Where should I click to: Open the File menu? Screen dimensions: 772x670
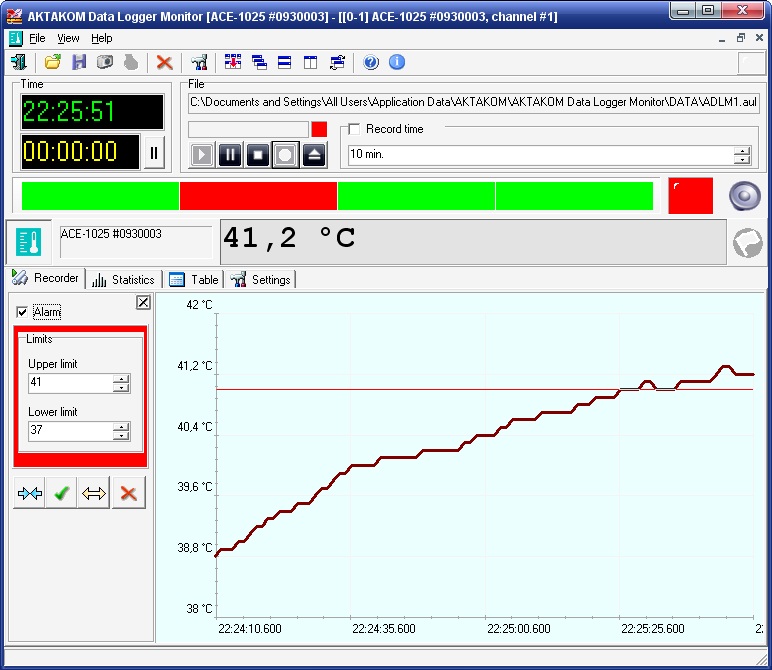pyautogui.click(x=37, y=38)
